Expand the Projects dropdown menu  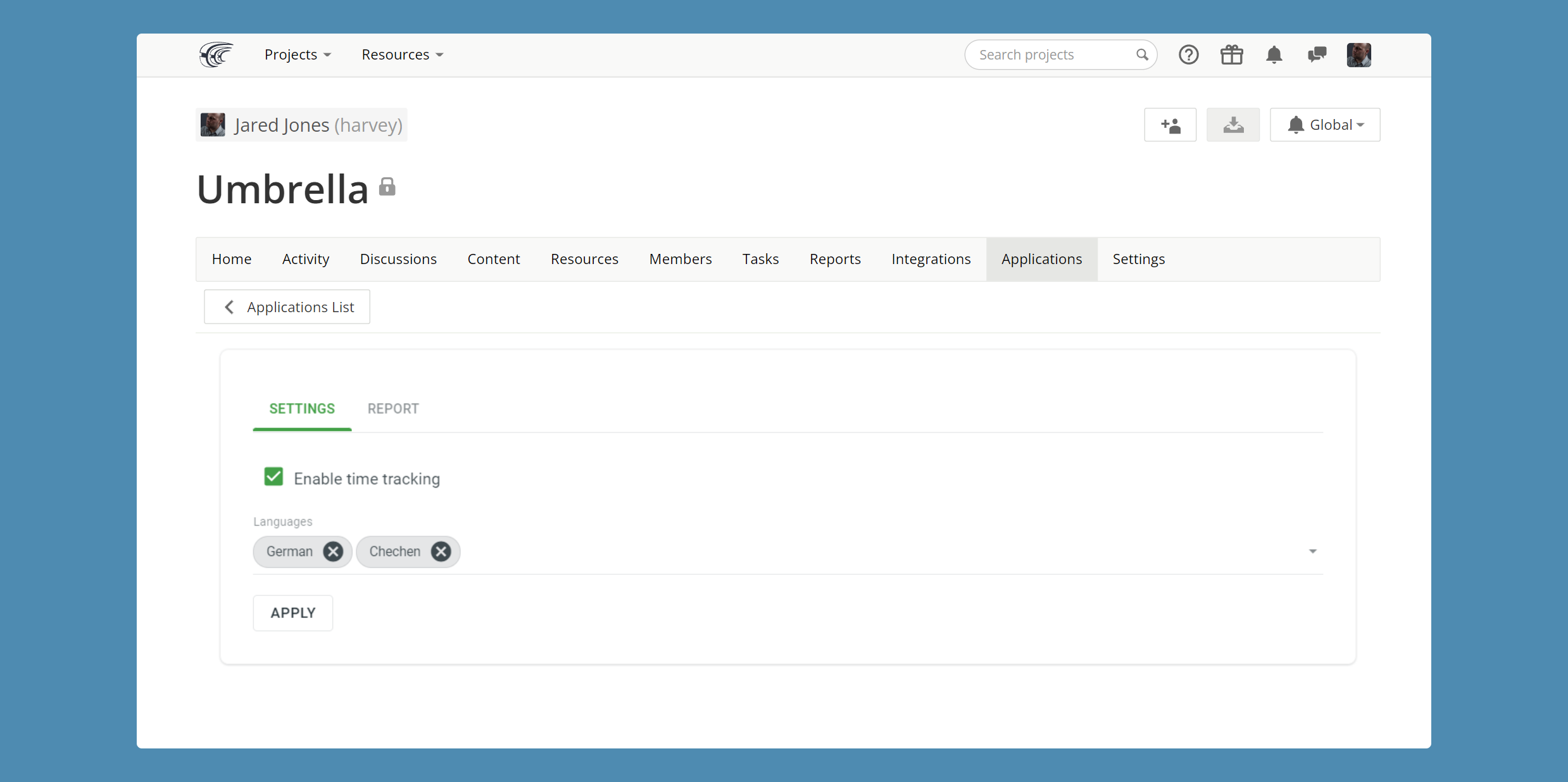[298, 54]
